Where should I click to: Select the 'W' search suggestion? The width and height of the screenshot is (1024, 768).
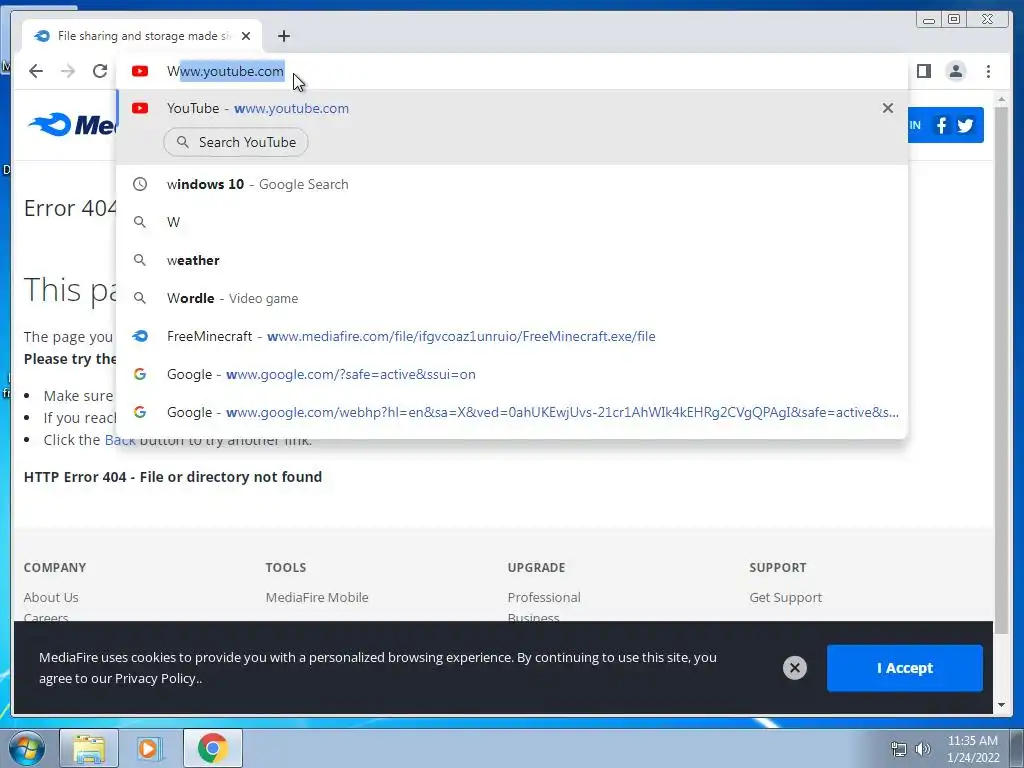click(512, 222)
